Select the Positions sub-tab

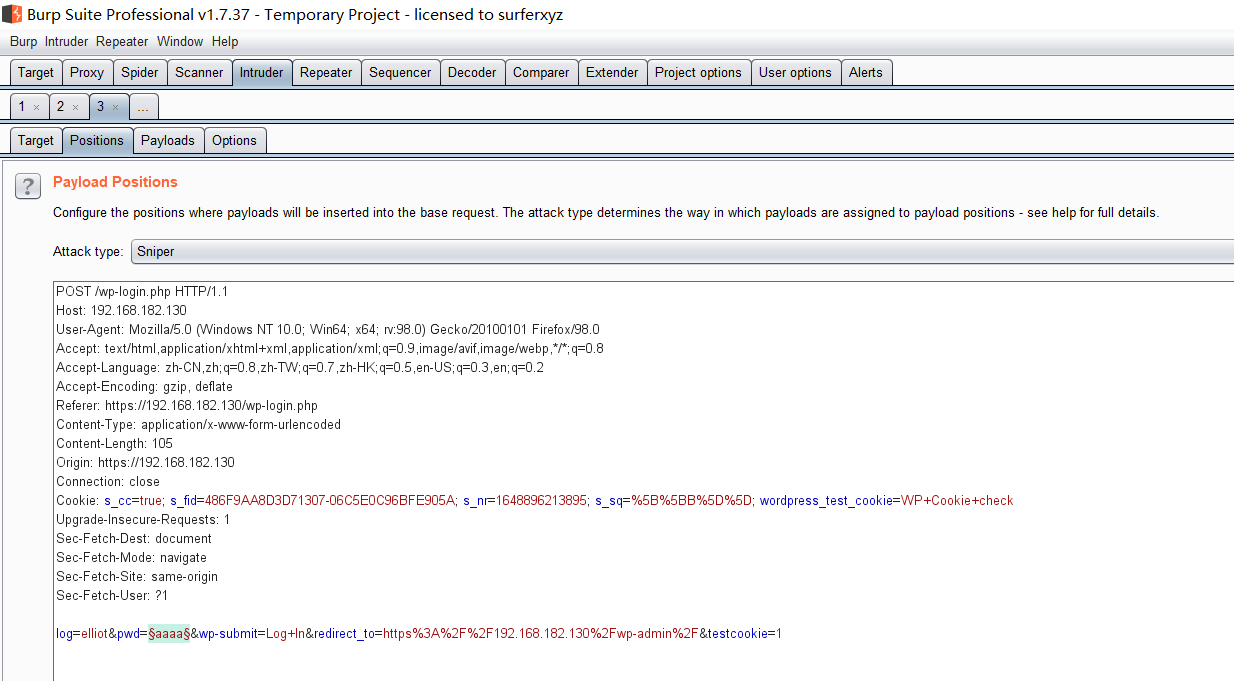(x=97, y=140)
